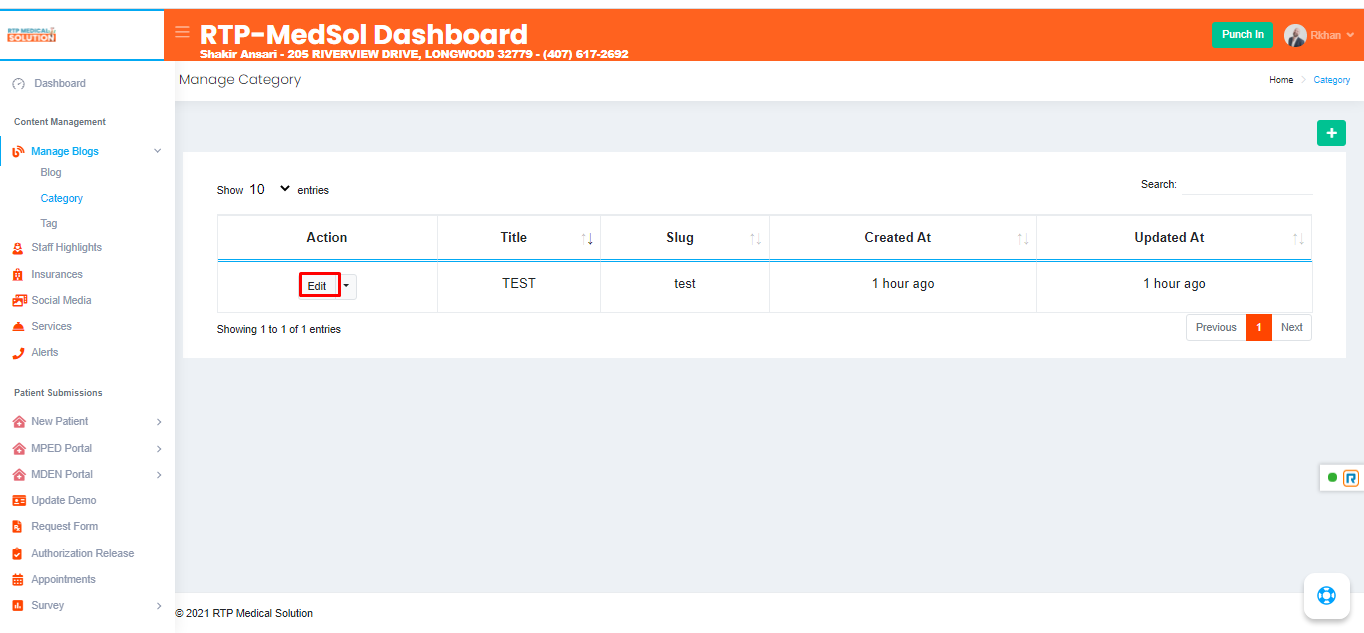The height and width of the screenshot is (633, 1364).
Task: Open the caret dropdown beside Edit
Action: pos(347,286)
